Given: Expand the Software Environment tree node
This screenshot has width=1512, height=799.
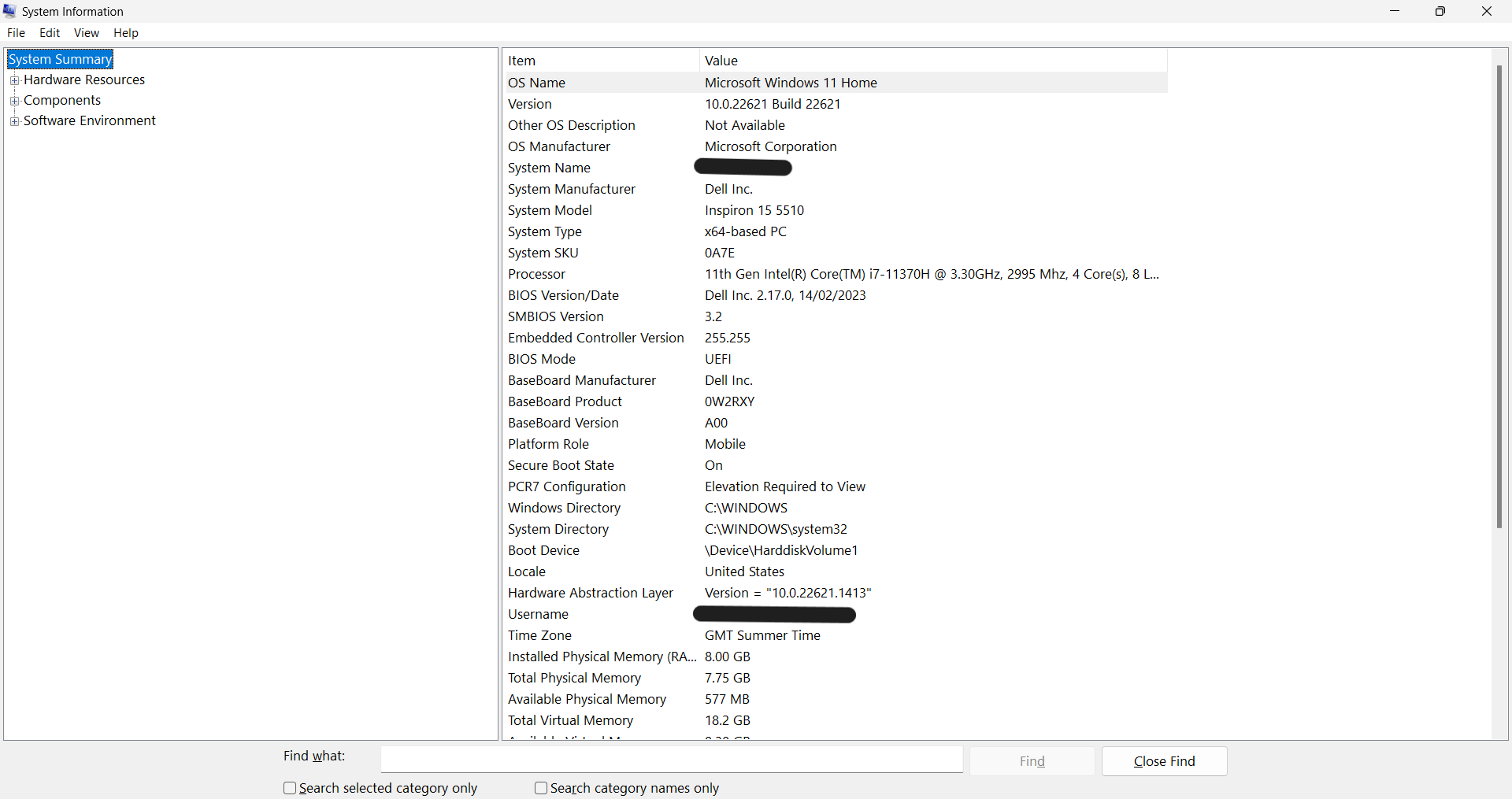Looking at the screenshot, I should (14, 121).
